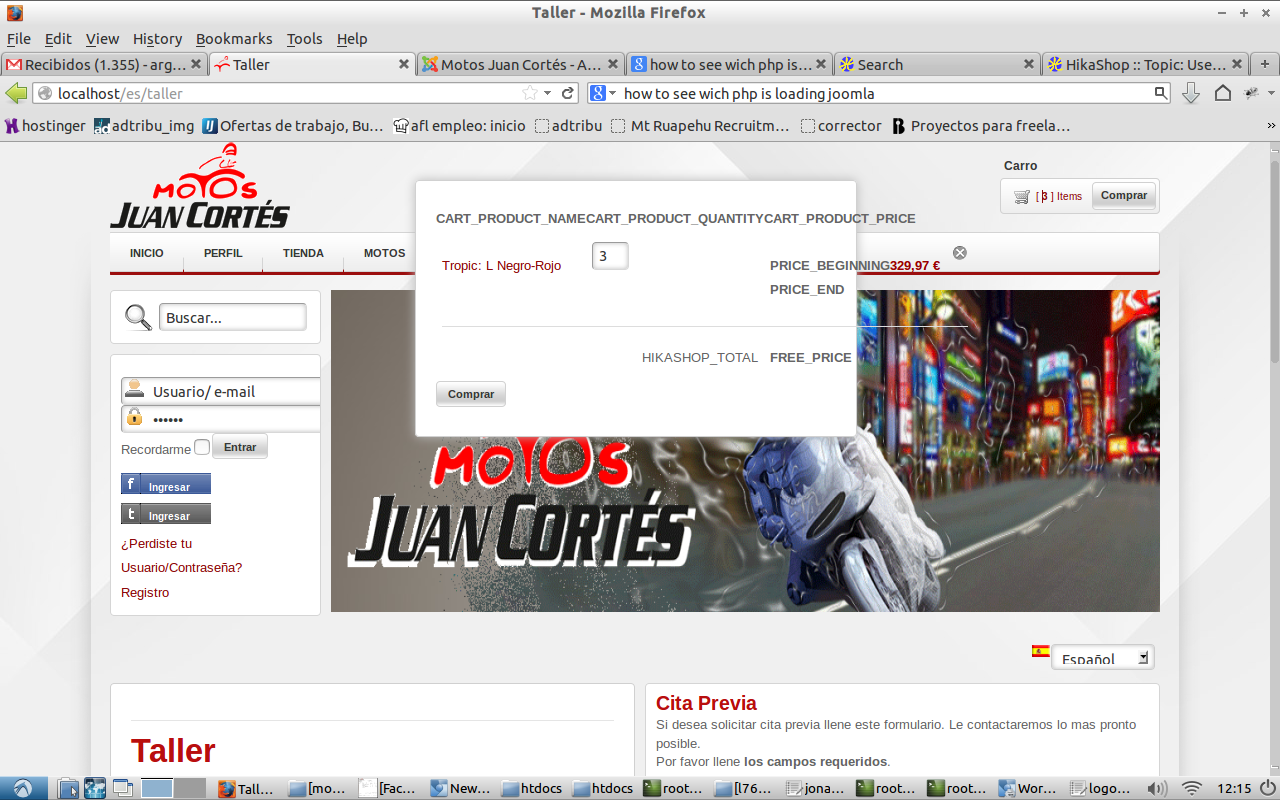Switch to the Recibidos Gmail tab
Image resolution: width=1280 pixels, height=800 pixels.
pos(104,64)
